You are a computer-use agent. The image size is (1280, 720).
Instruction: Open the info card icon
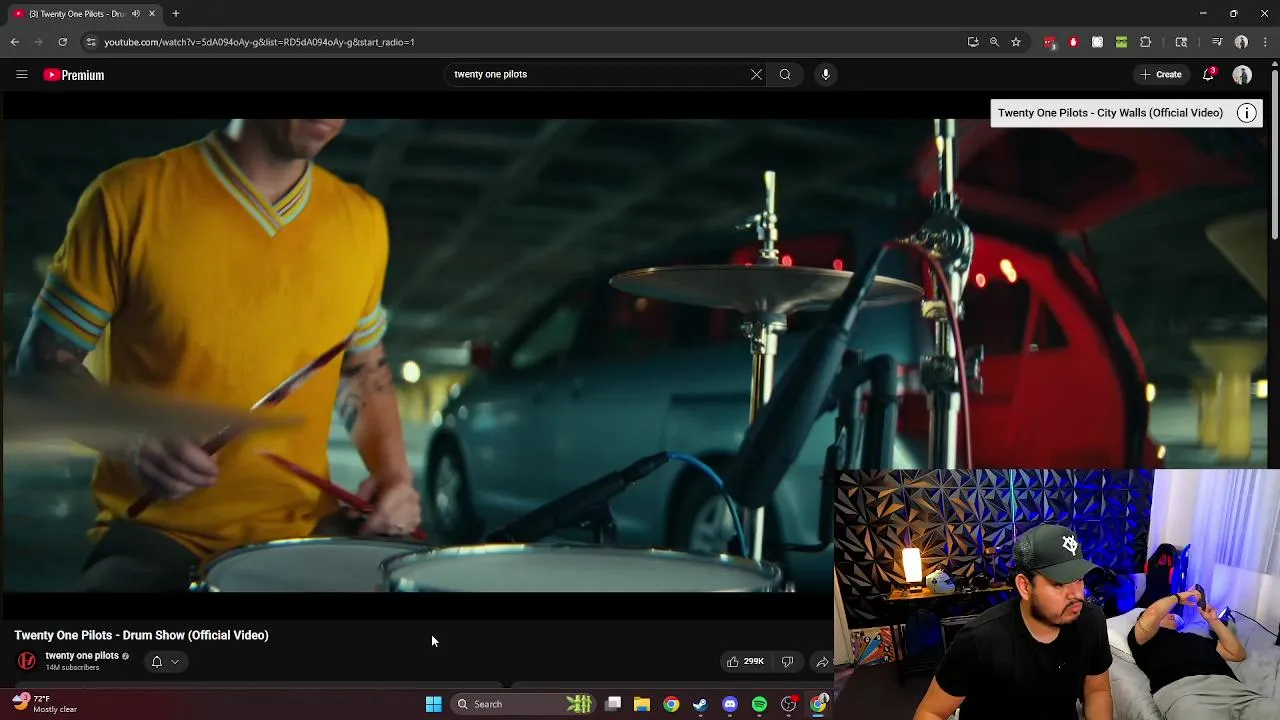[1246, 113]
